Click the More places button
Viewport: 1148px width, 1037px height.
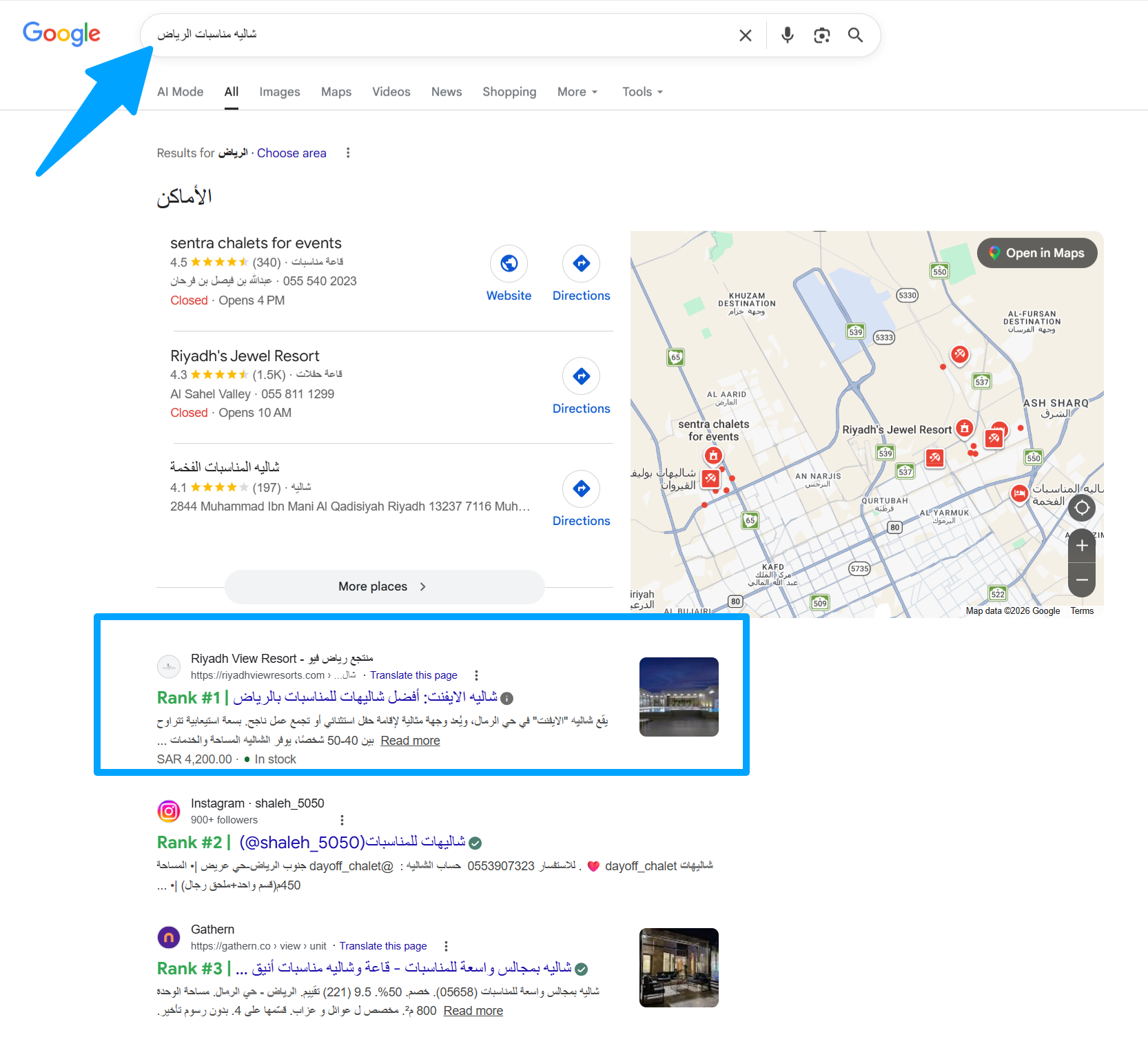(x=384, y=586)
